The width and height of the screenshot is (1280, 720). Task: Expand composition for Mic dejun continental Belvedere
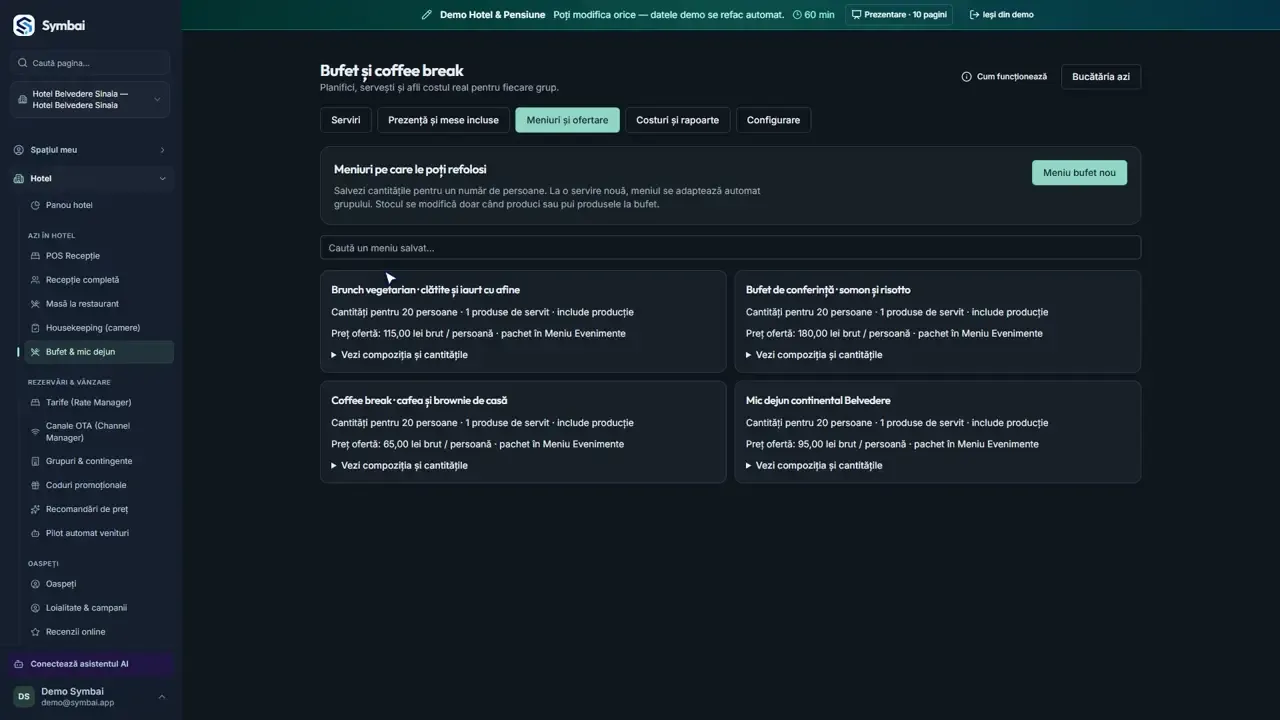814,466
